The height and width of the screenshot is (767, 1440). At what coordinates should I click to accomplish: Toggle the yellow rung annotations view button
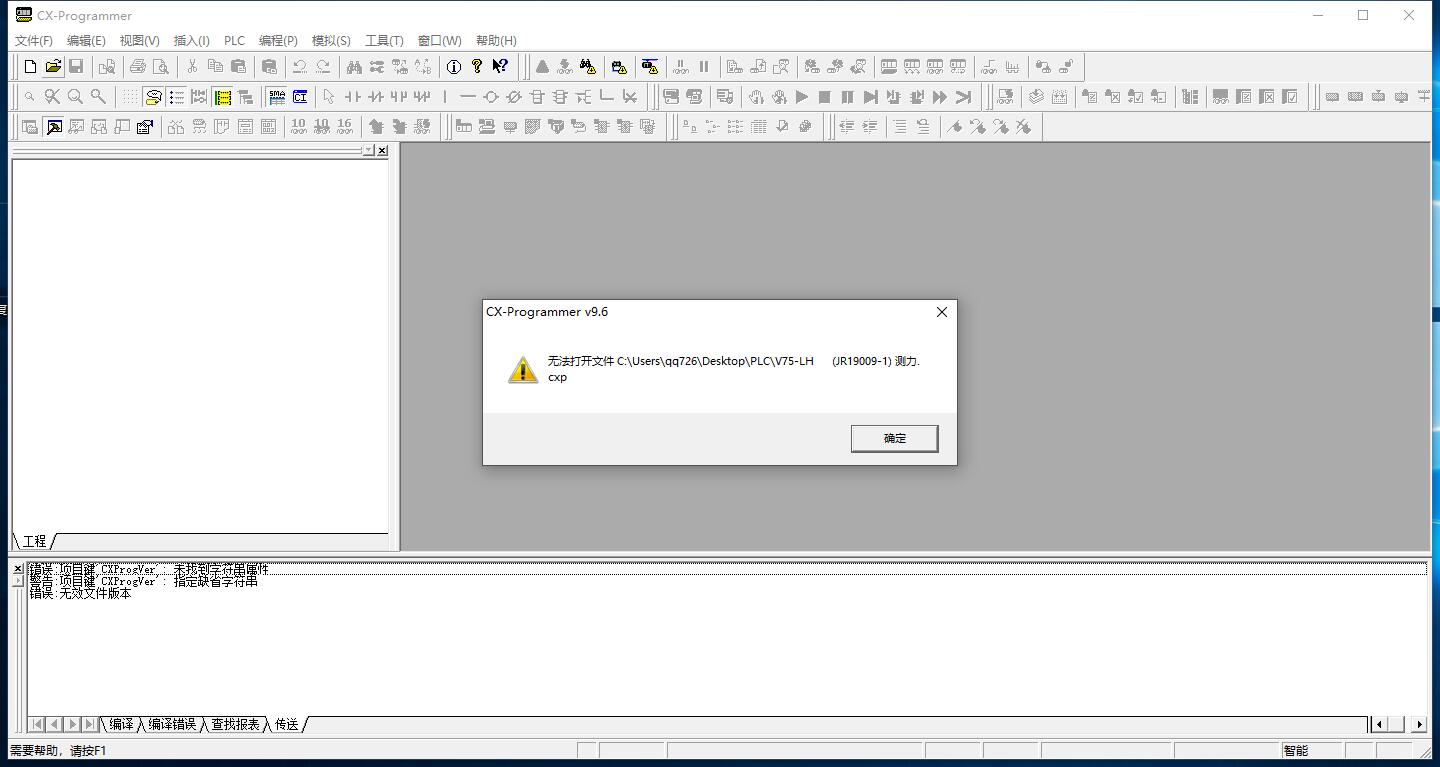pos(222,97)
